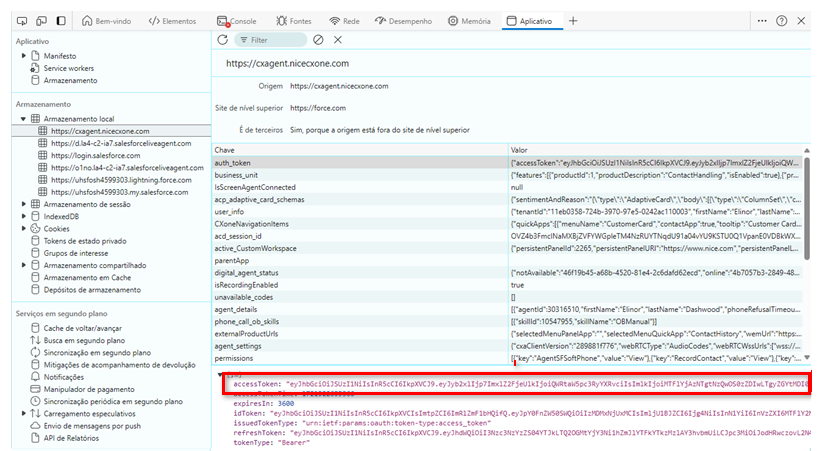Select the Aplicativo tab
The image size is (823, 451).
[x=530, y=21]
